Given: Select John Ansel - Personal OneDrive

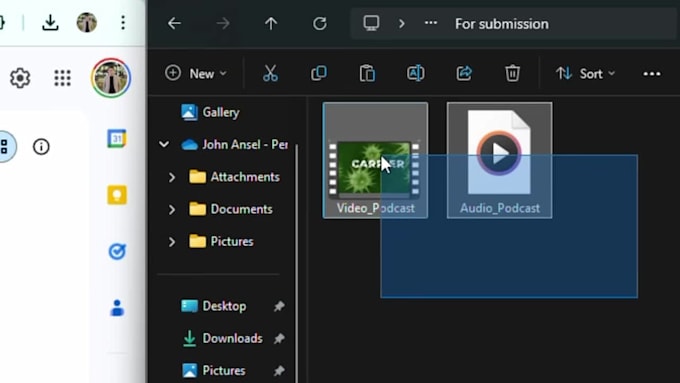Looking at the screenshot, I should [234, 144].
